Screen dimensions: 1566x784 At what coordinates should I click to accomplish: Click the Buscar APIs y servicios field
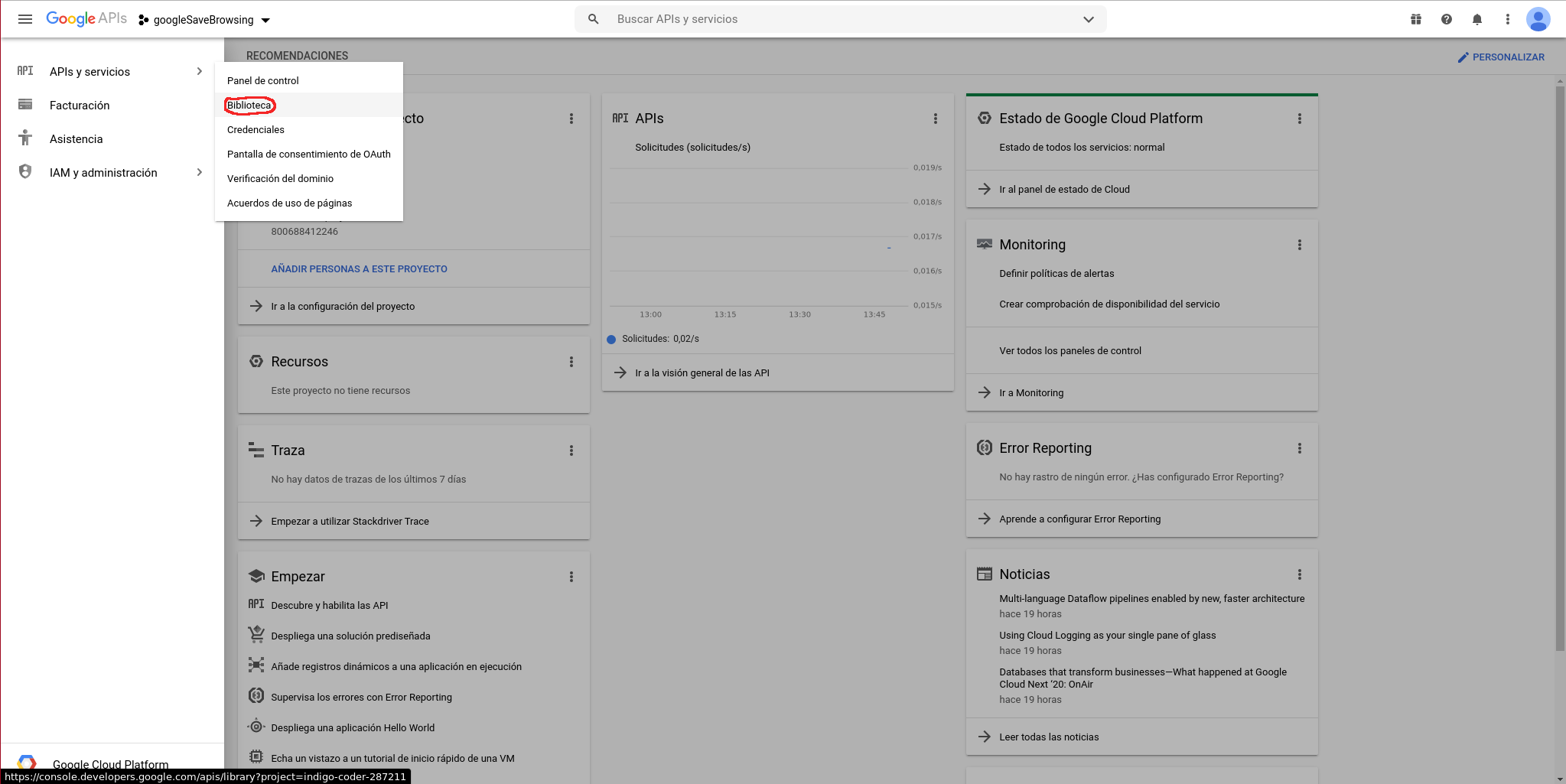click(x=834, y=19)
